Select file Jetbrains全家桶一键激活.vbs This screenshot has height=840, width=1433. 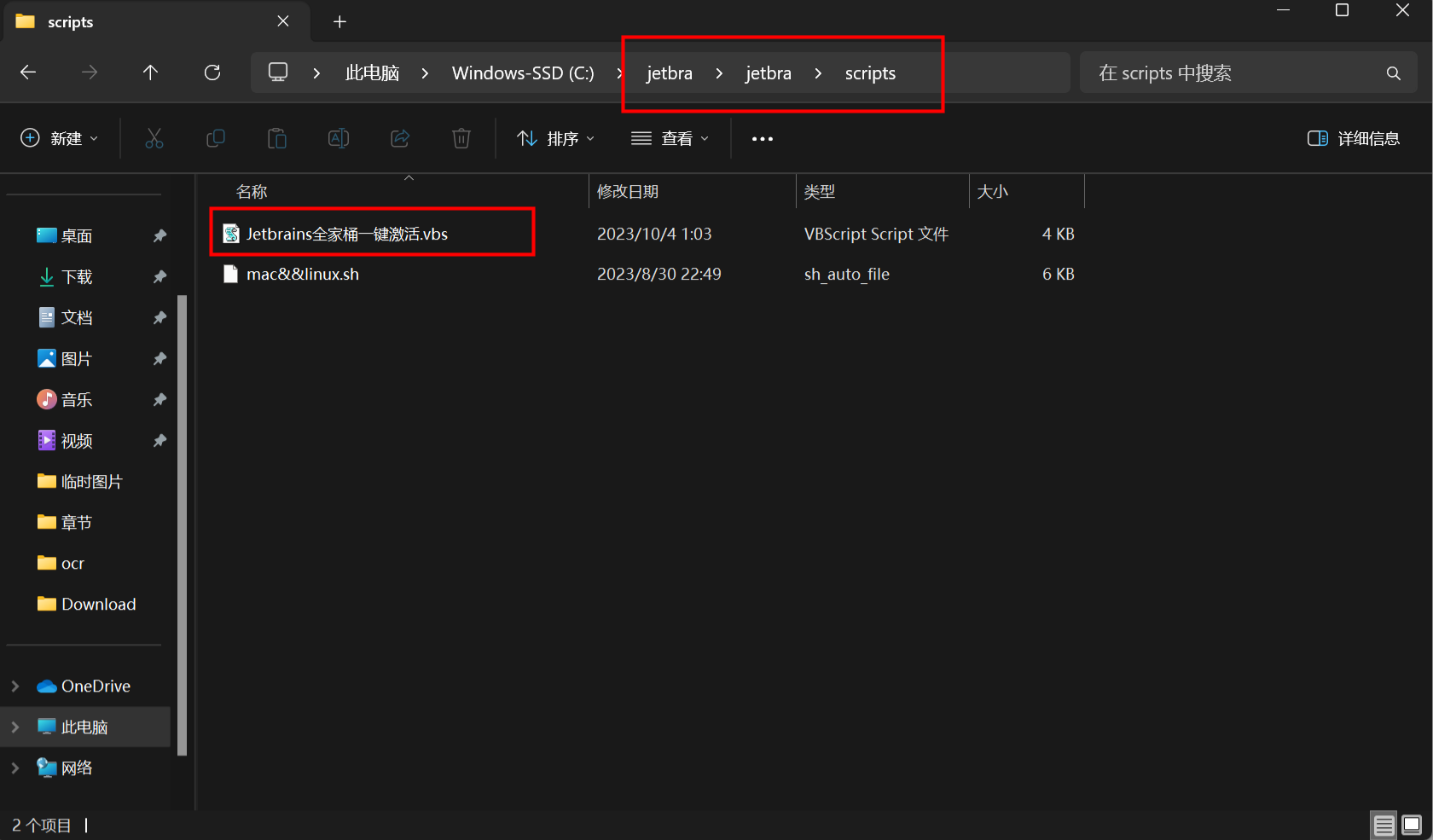[x=347, y=234]
